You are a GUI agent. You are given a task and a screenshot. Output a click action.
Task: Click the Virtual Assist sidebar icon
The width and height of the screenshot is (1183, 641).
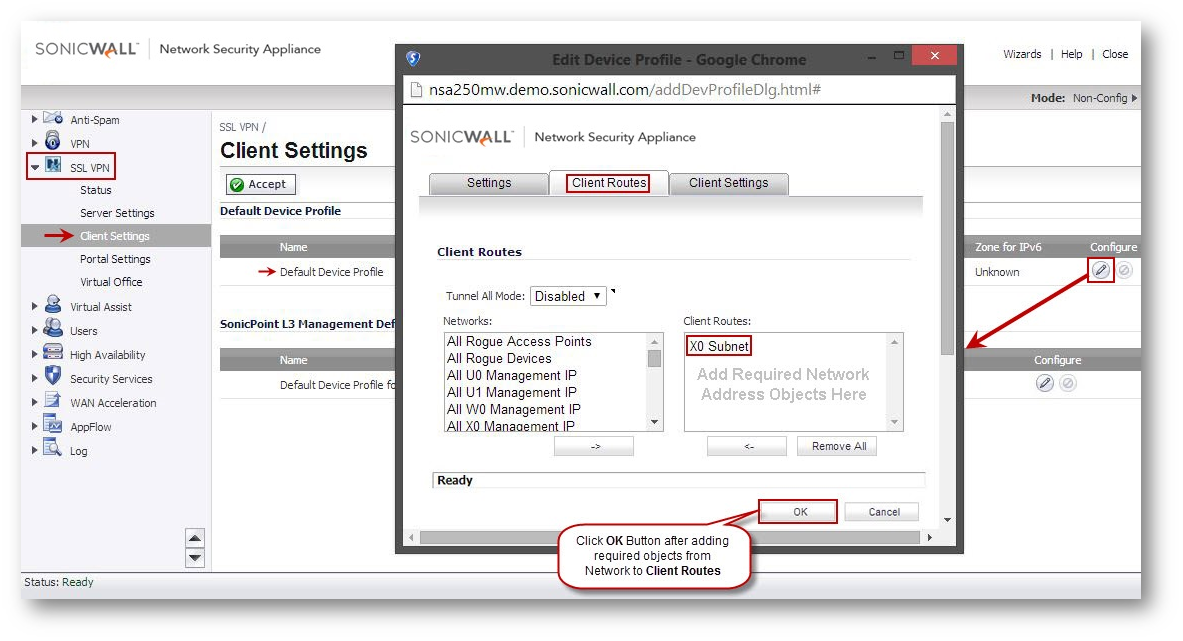click(x=53, y=306)
